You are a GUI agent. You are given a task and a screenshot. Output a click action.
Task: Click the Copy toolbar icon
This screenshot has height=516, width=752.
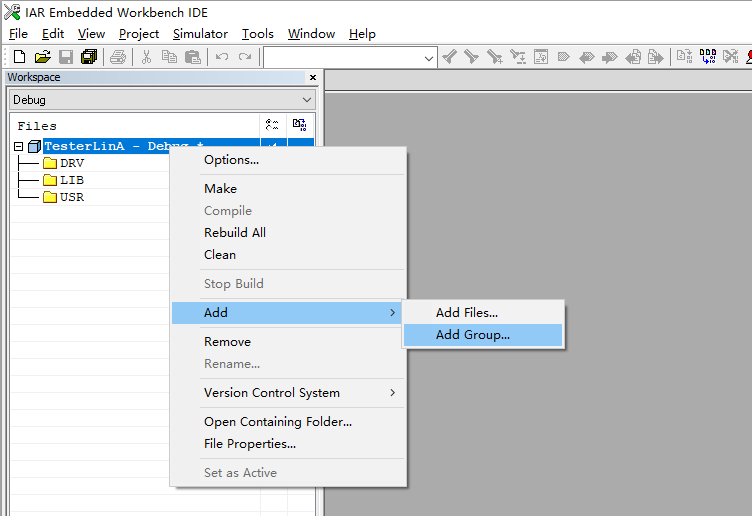[169, 57]
